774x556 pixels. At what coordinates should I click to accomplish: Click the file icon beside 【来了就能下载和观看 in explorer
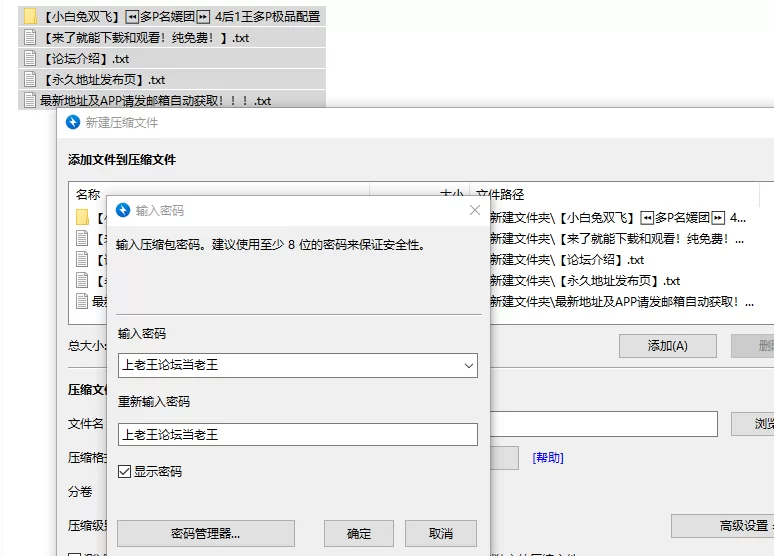click(x=30, y=38)
